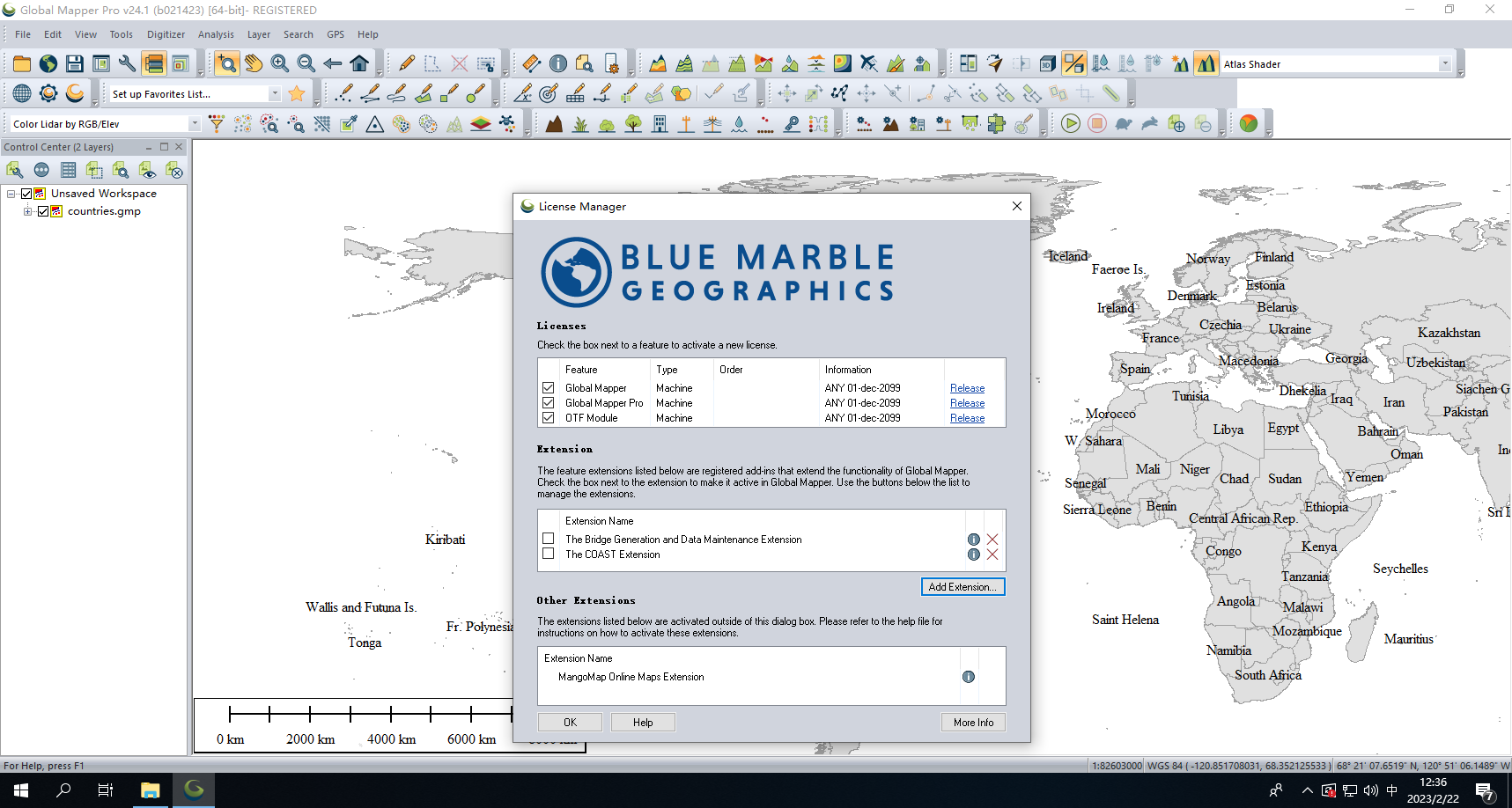This screenshot has width=1512, height=808.
Task: Open the GPS menu
Action: 336,34
